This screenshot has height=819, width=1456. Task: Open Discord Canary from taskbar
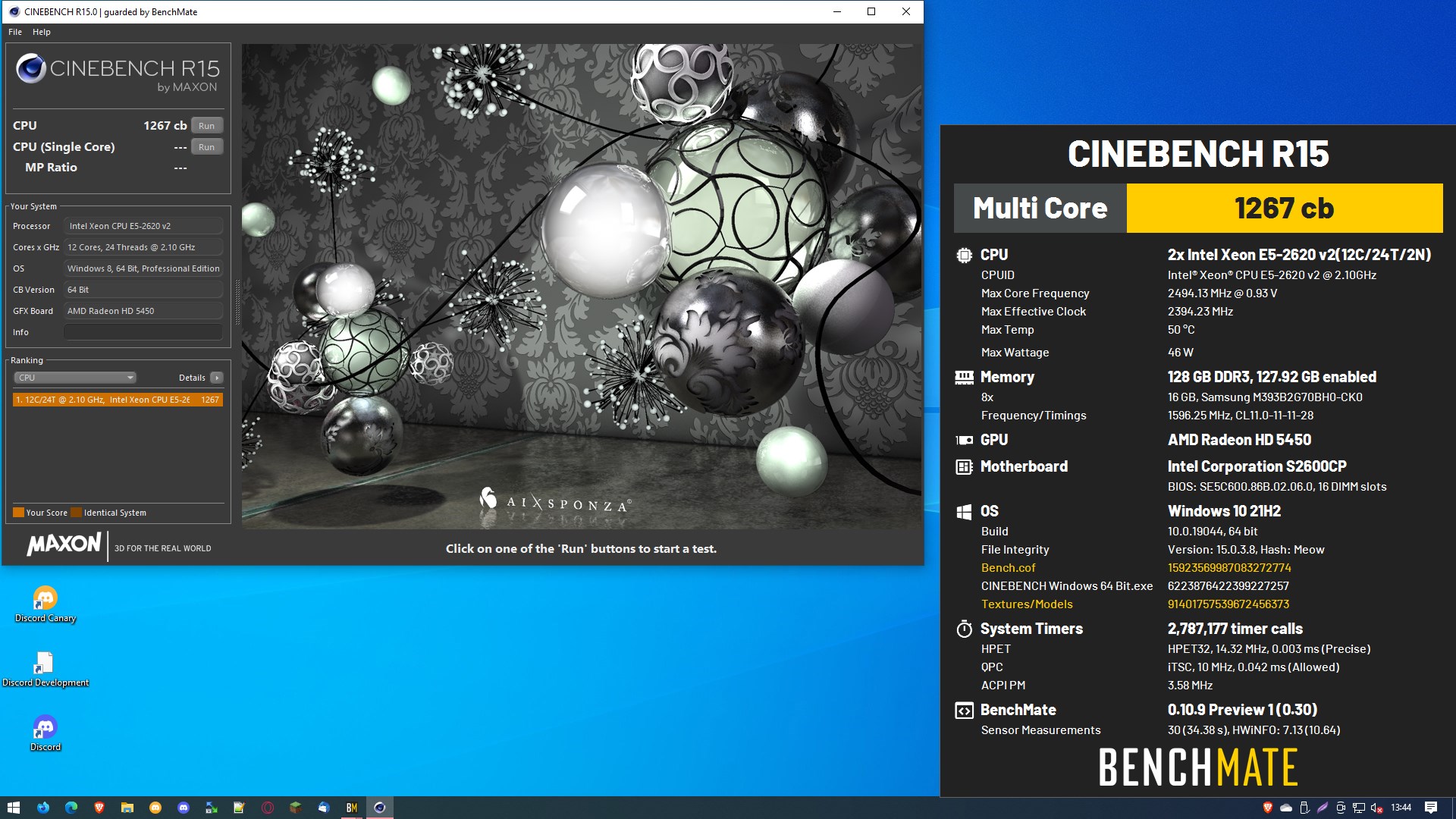click(155, 808)
